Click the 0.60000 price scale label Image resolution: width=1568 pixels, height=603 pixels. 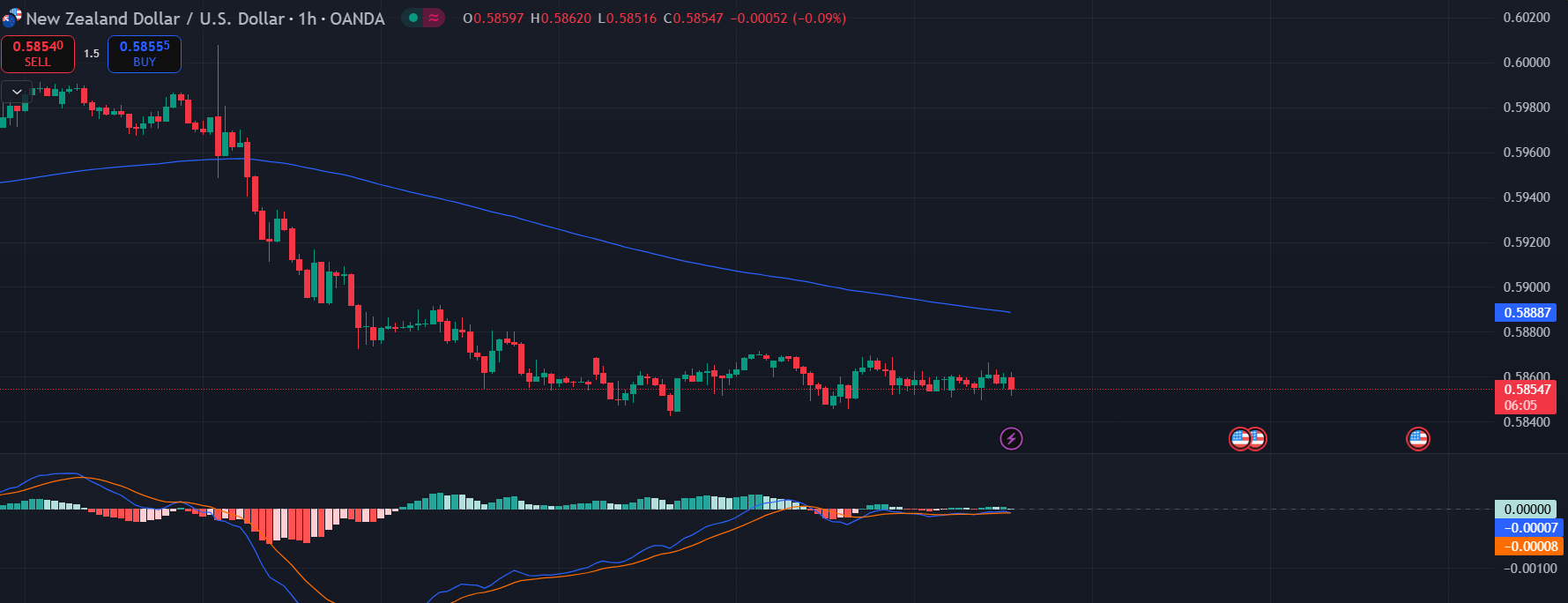pos(1527,63)
